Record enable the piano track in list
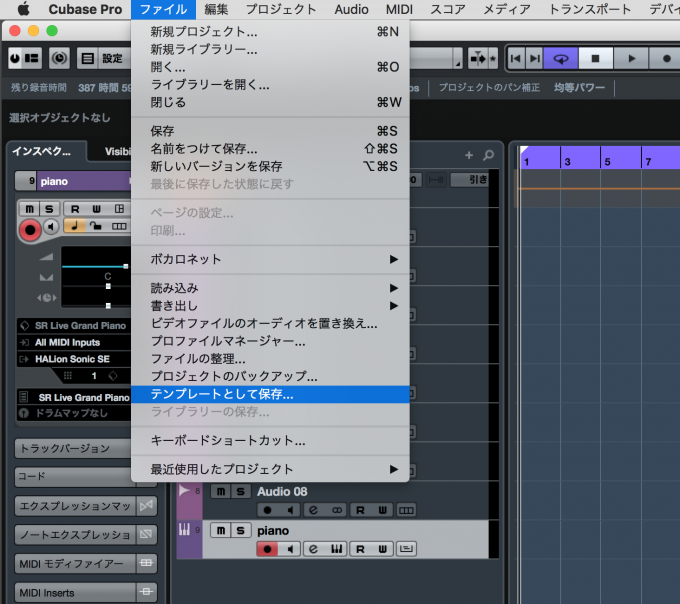 click(268, 549)
